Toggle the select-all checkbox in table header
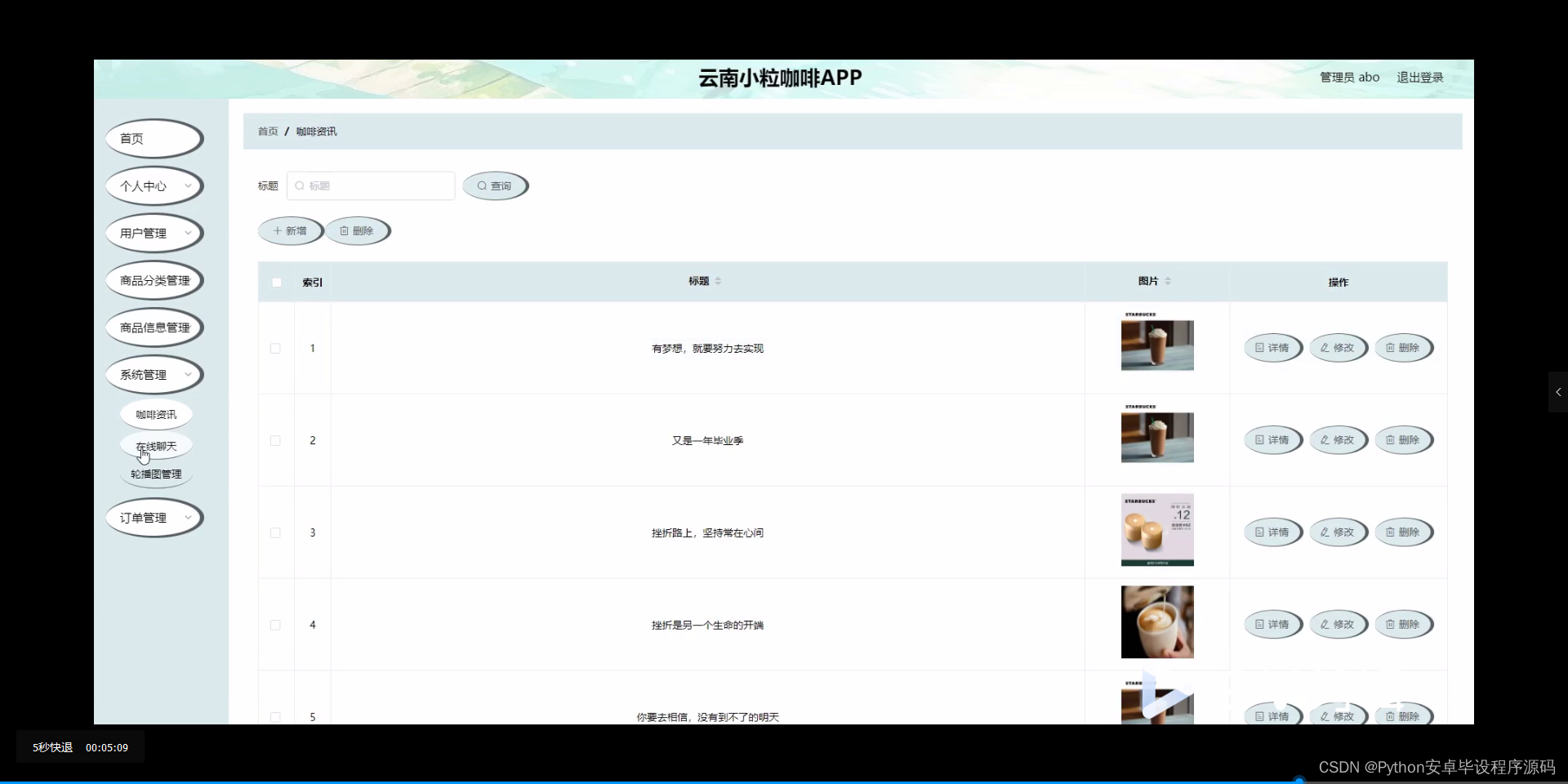Screen dimensions: 1568x784 pos(276,282)
